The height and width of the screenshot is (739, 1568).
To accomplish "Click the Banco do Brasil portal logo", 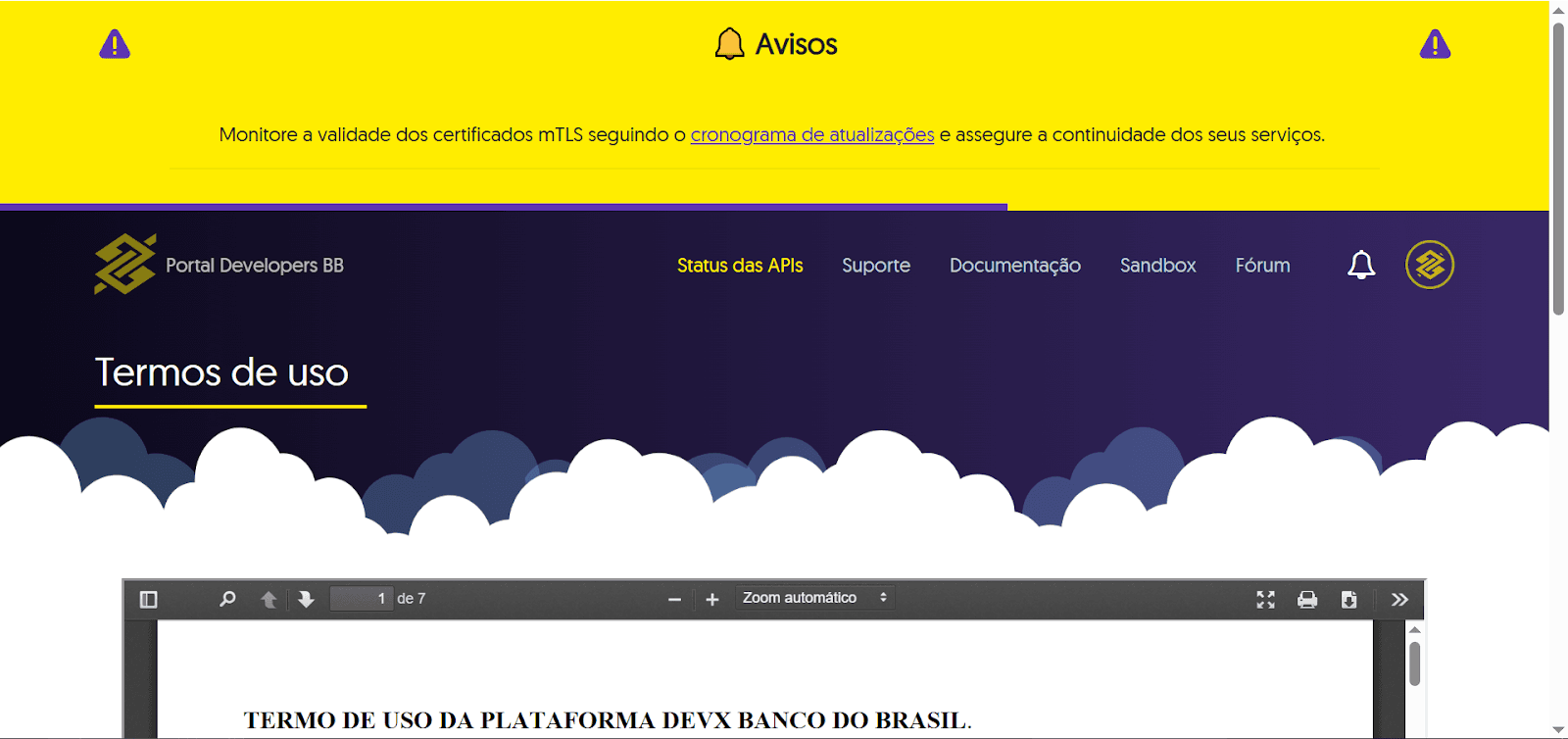I will tap(124, 264).
